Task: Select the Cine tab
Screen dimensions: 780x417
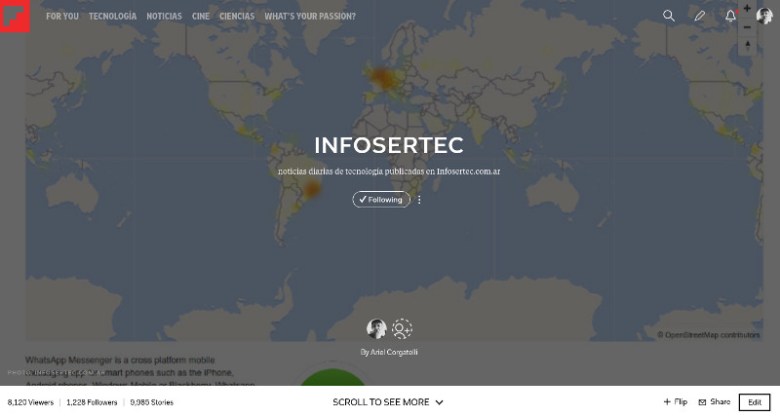Action: point(200,16)
